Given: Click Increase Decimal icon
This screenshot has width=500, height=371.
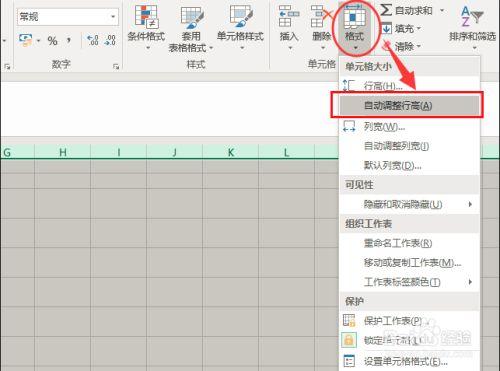Looking at the screenshot, I should 93,41.
